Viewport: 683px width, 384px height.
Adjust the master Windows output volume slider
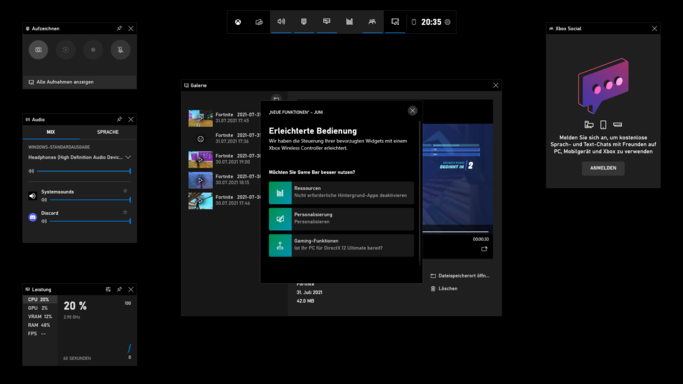point(84,171)
